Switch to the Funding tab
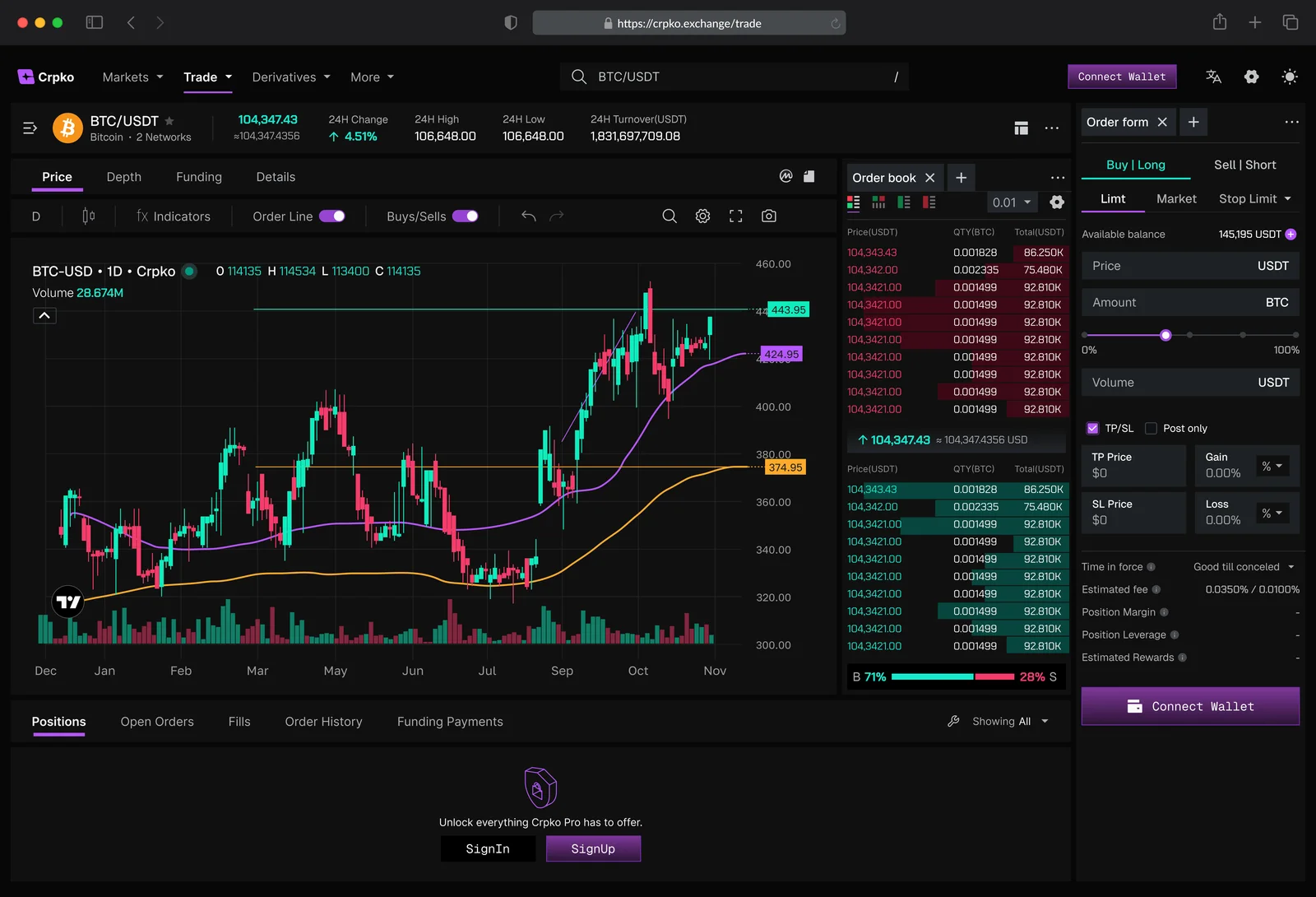The height and width of the screenshot is (897, 1316). (199, 177)
